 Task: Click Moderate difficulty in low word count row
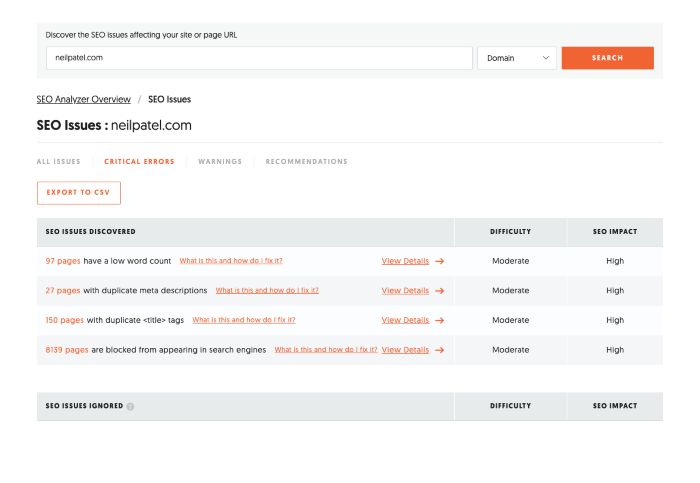[511, 261]
